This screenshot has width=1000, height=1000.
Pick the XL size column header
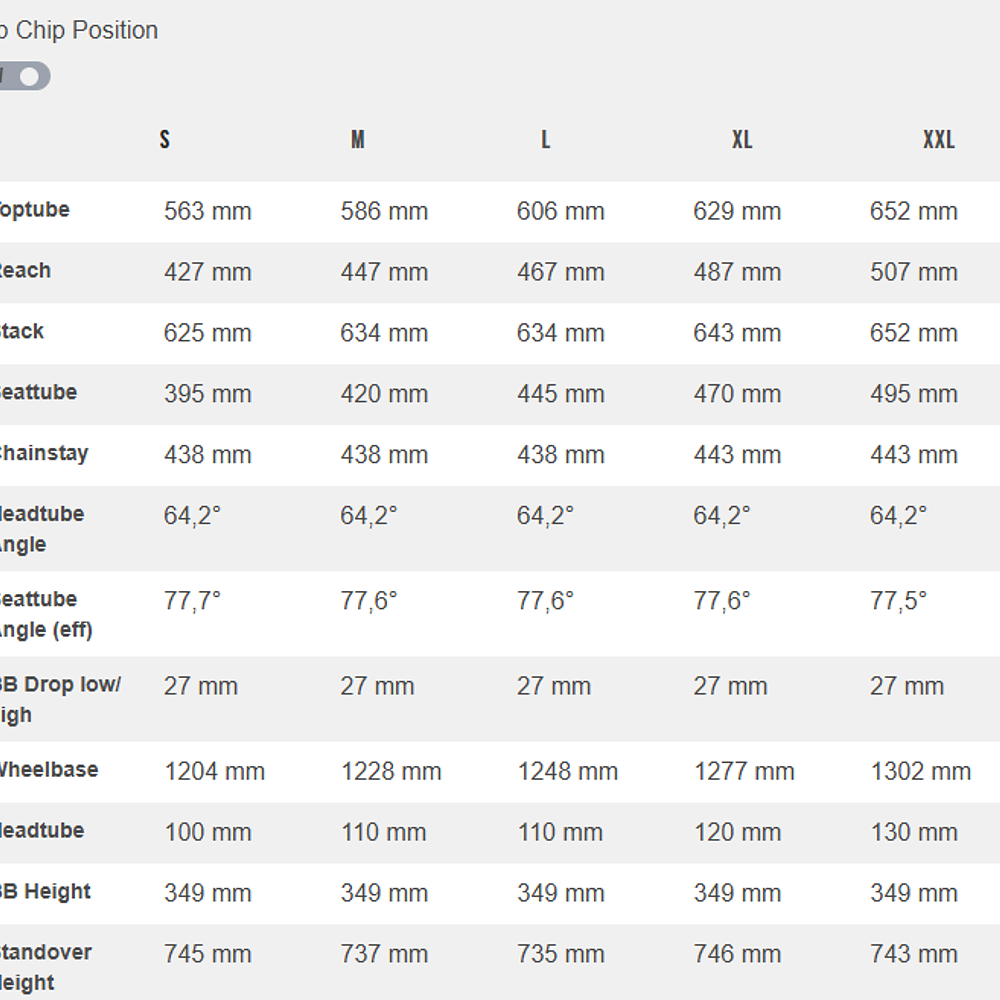(741, 139)
